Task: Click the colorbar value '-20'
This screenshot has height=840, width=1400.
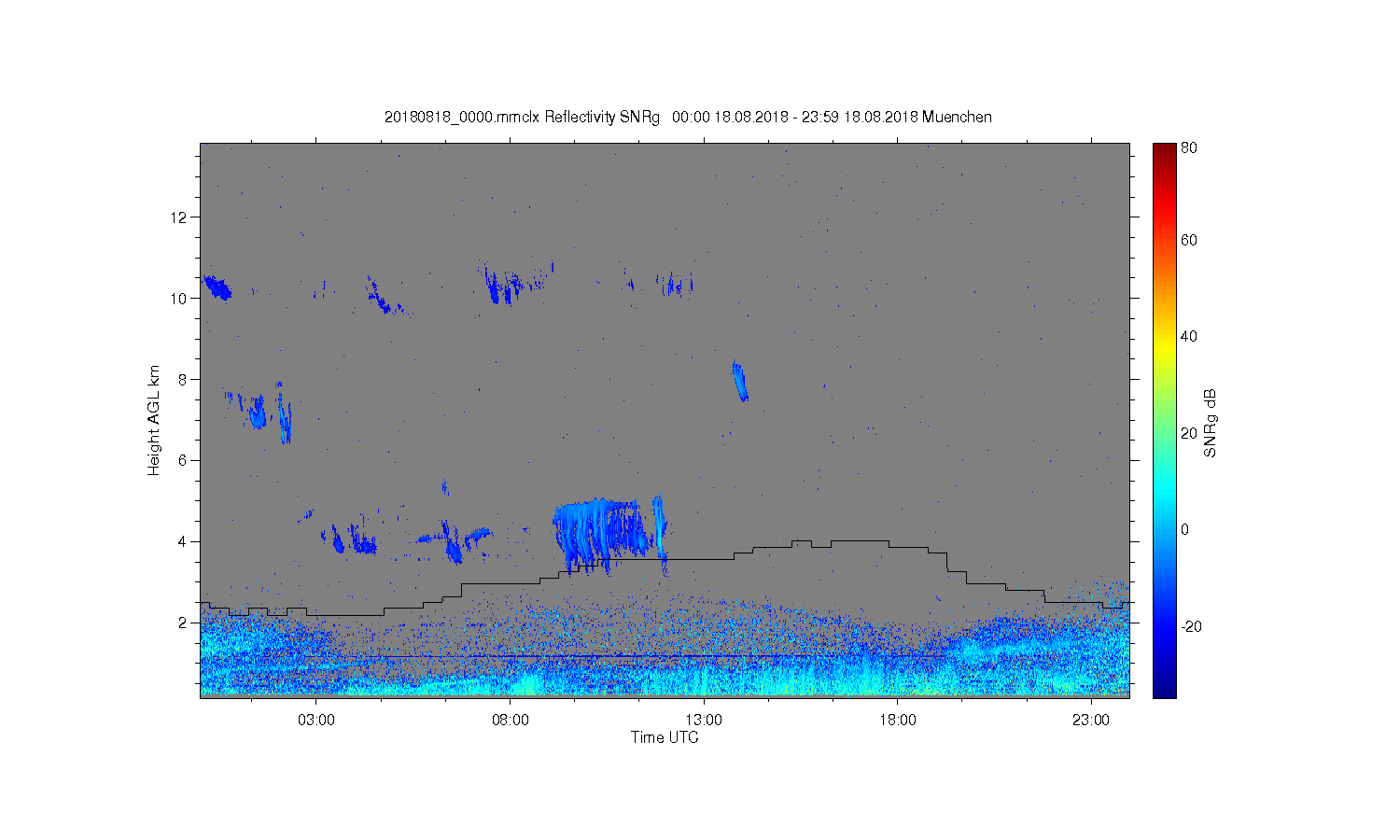Action: [1191, 626]
